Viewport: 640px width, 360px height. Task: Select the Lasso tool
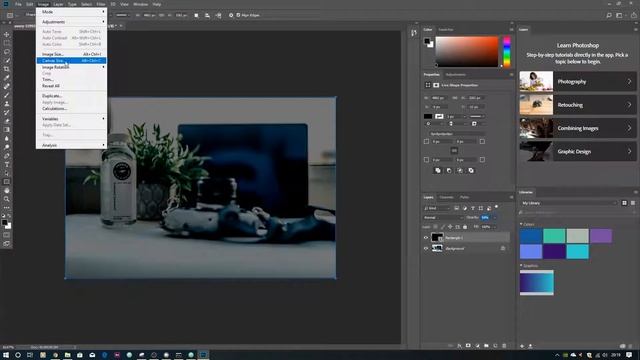[7, 52]
